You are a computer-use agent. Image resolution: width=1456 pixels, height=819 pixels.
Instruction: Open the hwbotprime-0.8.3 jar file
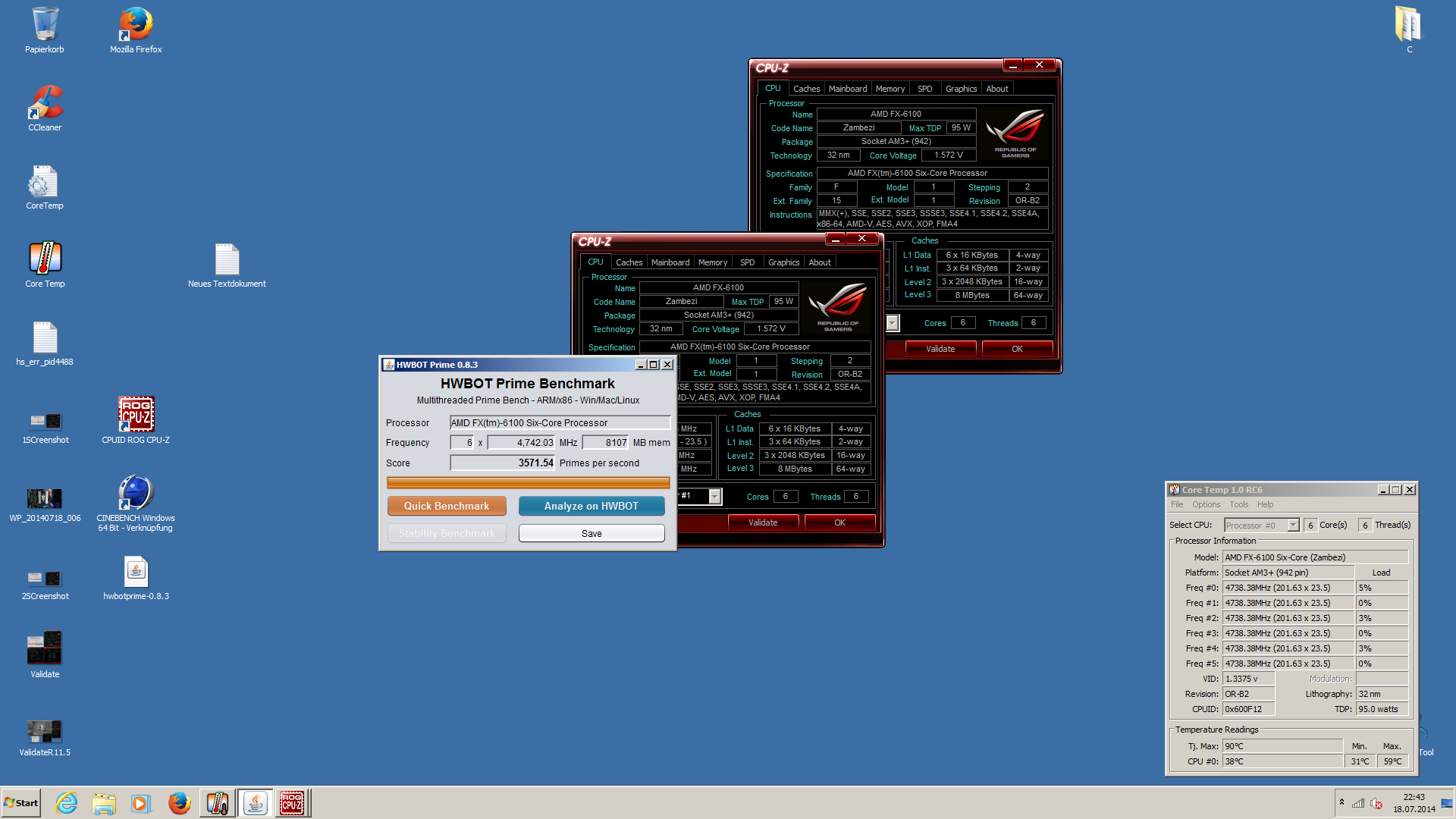coord(136,577)
